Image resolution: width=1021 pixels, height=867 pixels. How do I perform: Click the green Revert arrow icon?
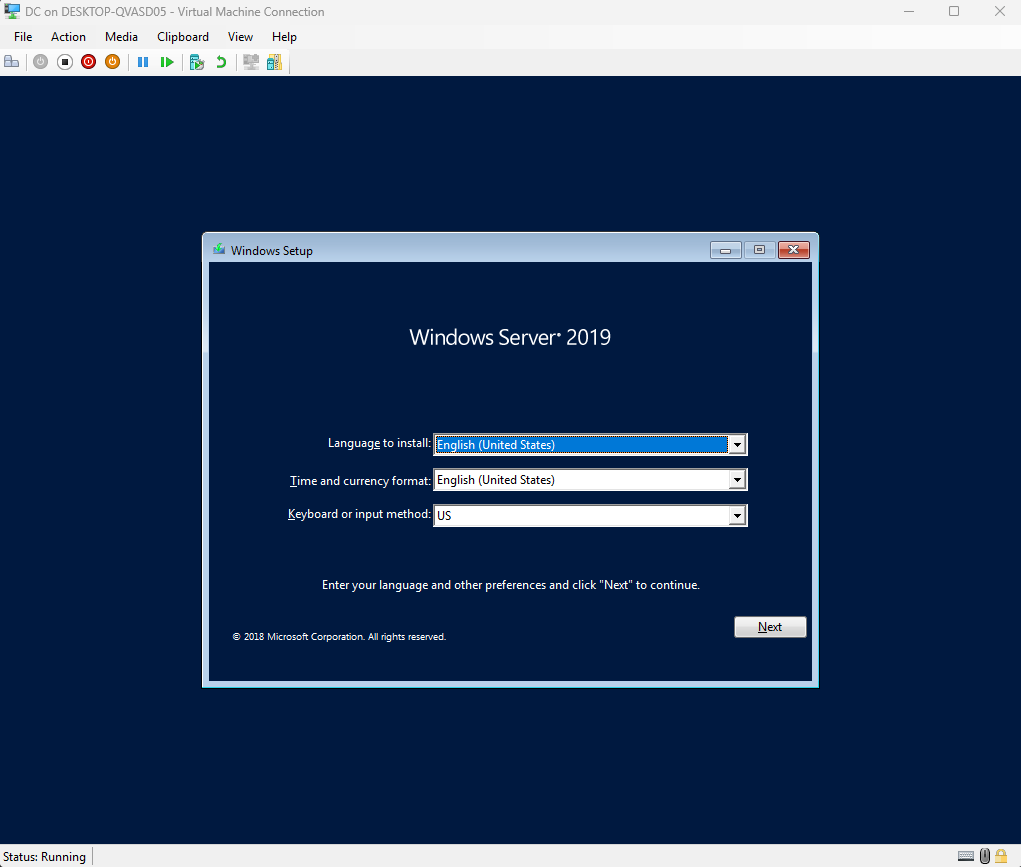pyautogui.click(x=220, y=61)
